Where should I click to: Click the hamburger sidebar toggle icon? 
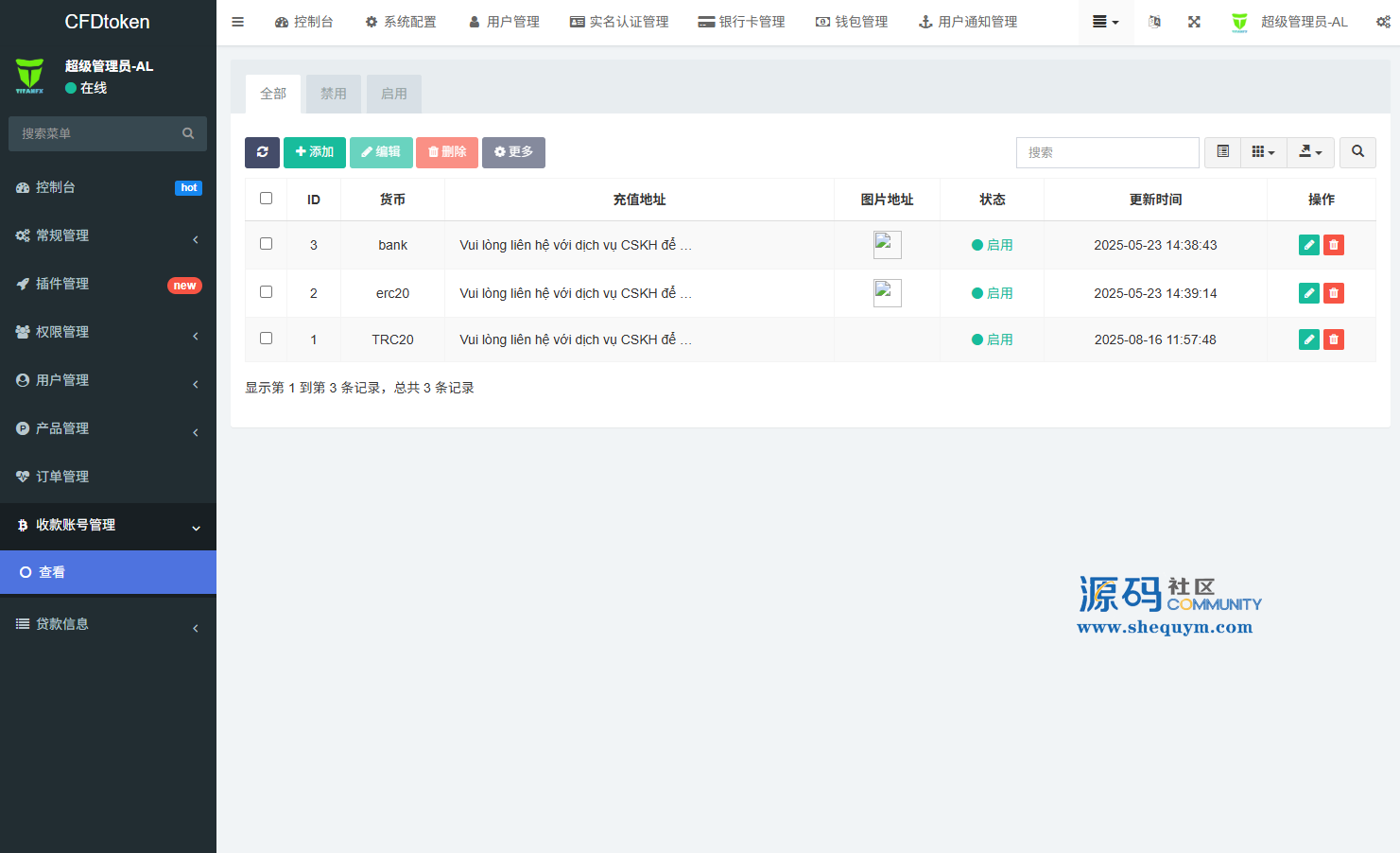(x=238, y=22)
